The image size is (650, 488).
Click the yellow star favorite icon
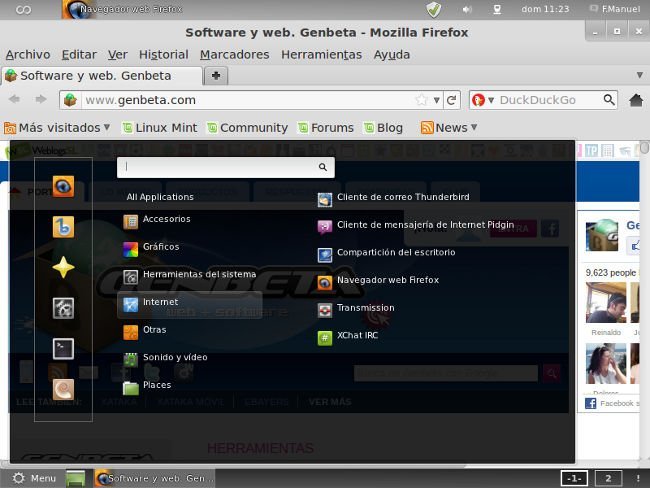pyautogui.click(x=63, y=267)
